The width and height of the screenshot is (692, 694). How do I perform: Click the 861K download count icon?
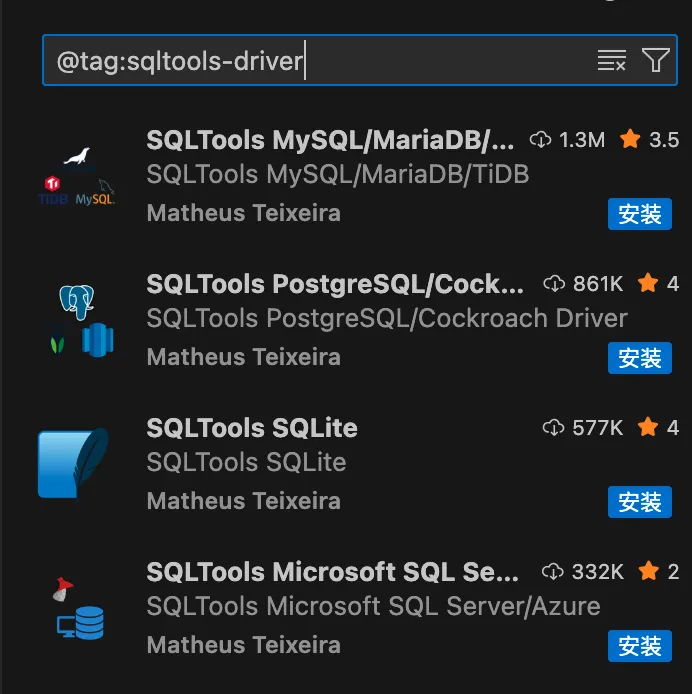(x=554, y=284)
